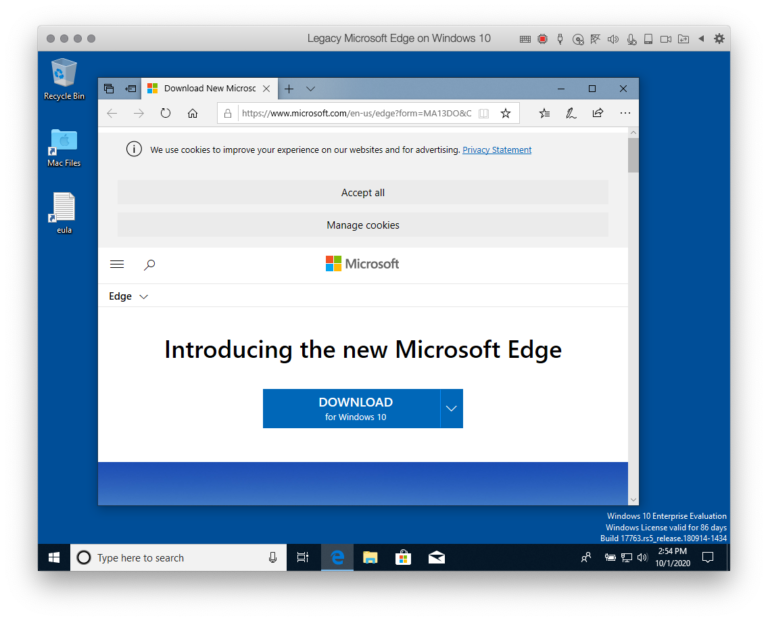
Task: Click the VM sound speaker icon
Action: pyautogui.click(x=613, y=39)
